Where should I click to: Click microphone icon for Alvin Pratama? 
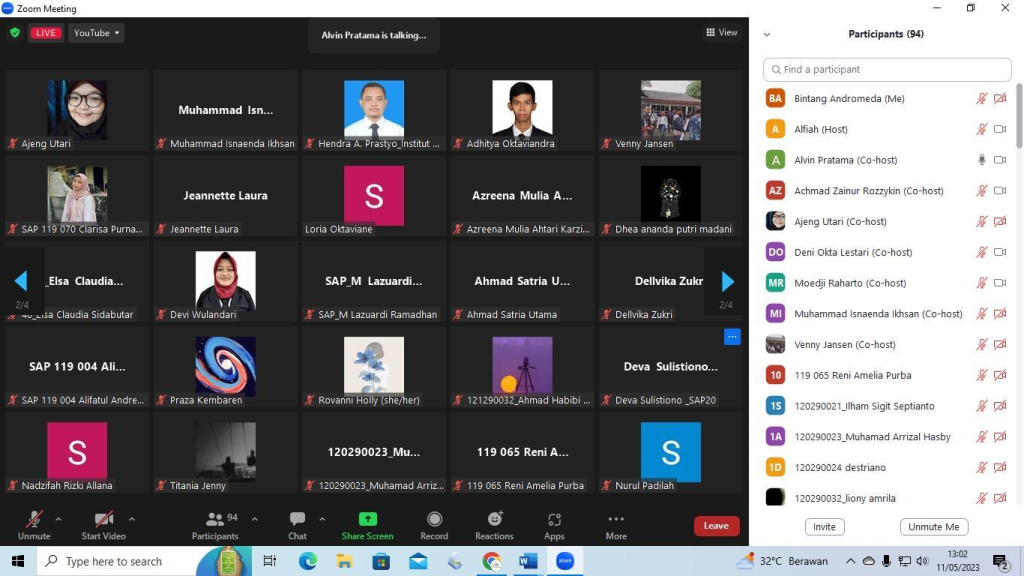982,160
